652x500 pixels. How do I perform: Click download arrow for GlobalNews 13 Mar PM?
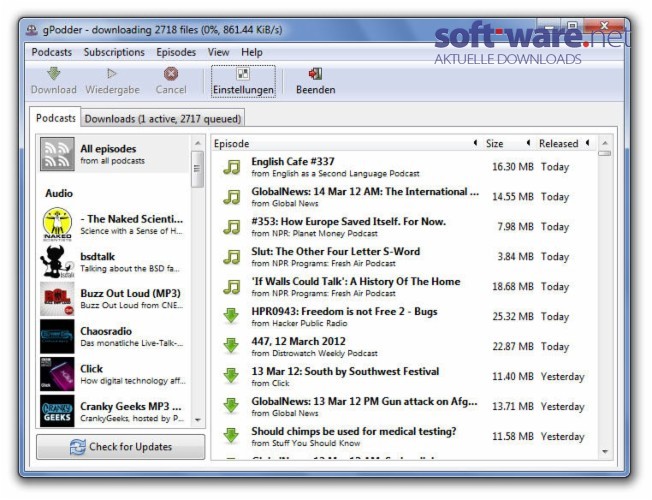click(x=231, y=406)
